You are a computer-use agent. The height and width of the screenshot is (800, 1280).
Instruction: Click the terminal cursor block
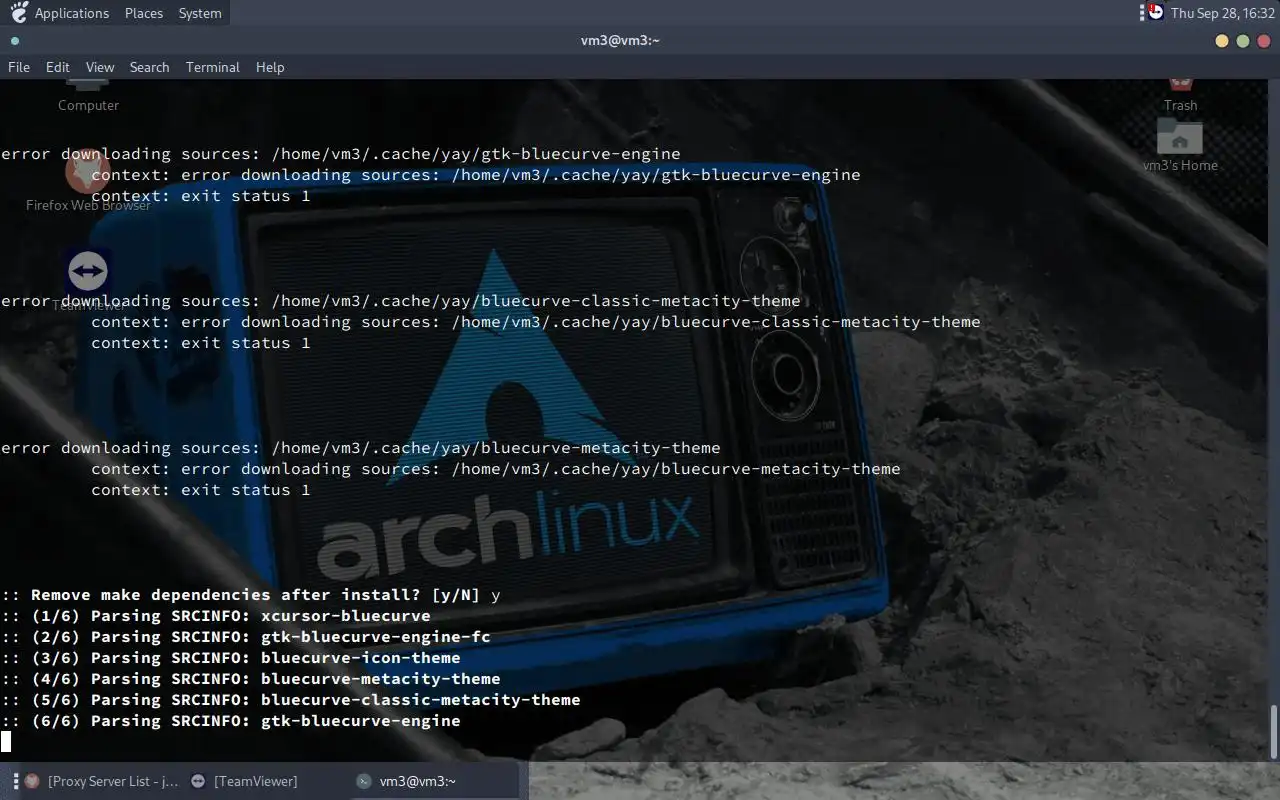[x=6, y=741]
